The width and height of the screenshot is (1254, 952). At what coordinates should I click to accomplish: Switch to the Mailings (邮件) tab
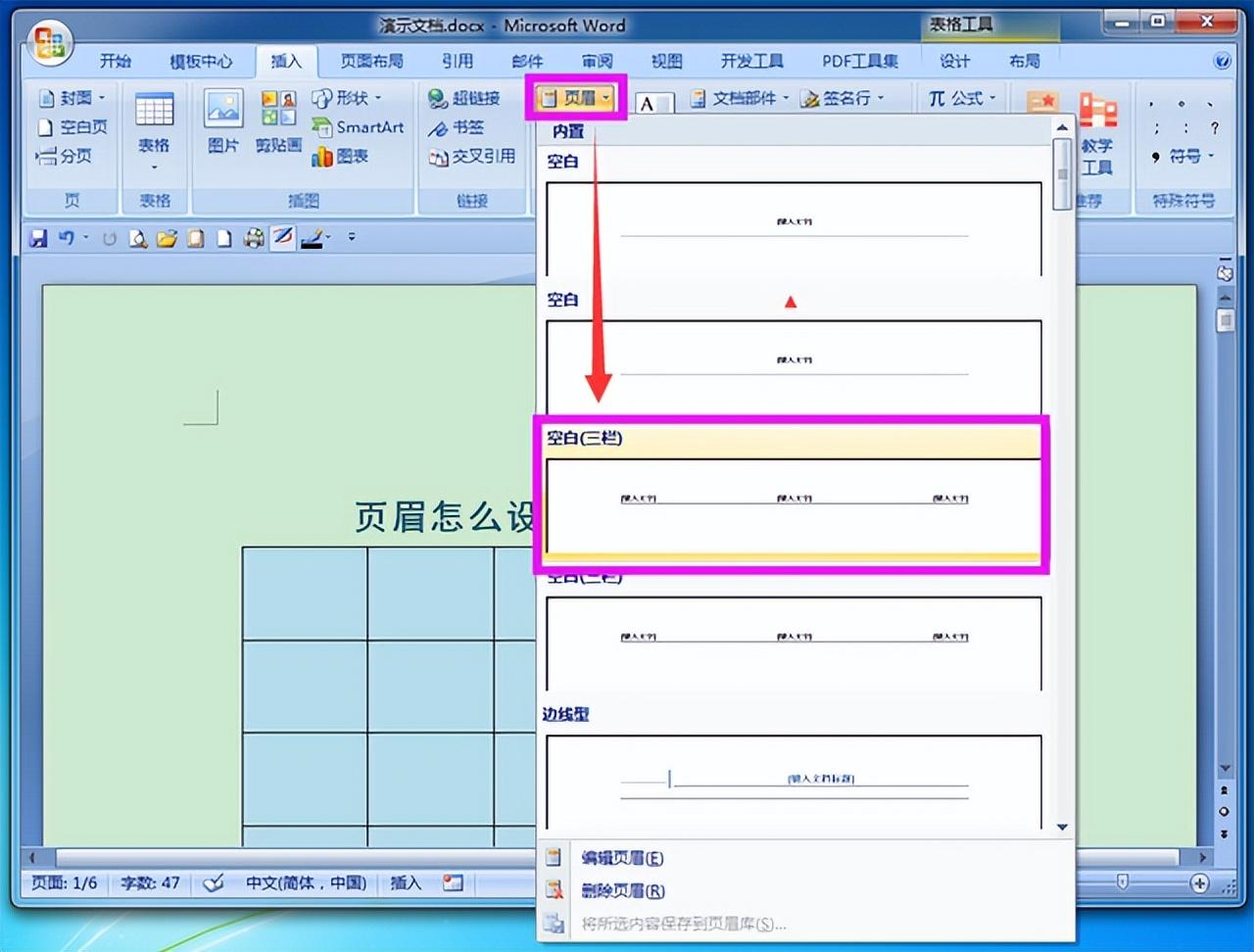[527, 61]
